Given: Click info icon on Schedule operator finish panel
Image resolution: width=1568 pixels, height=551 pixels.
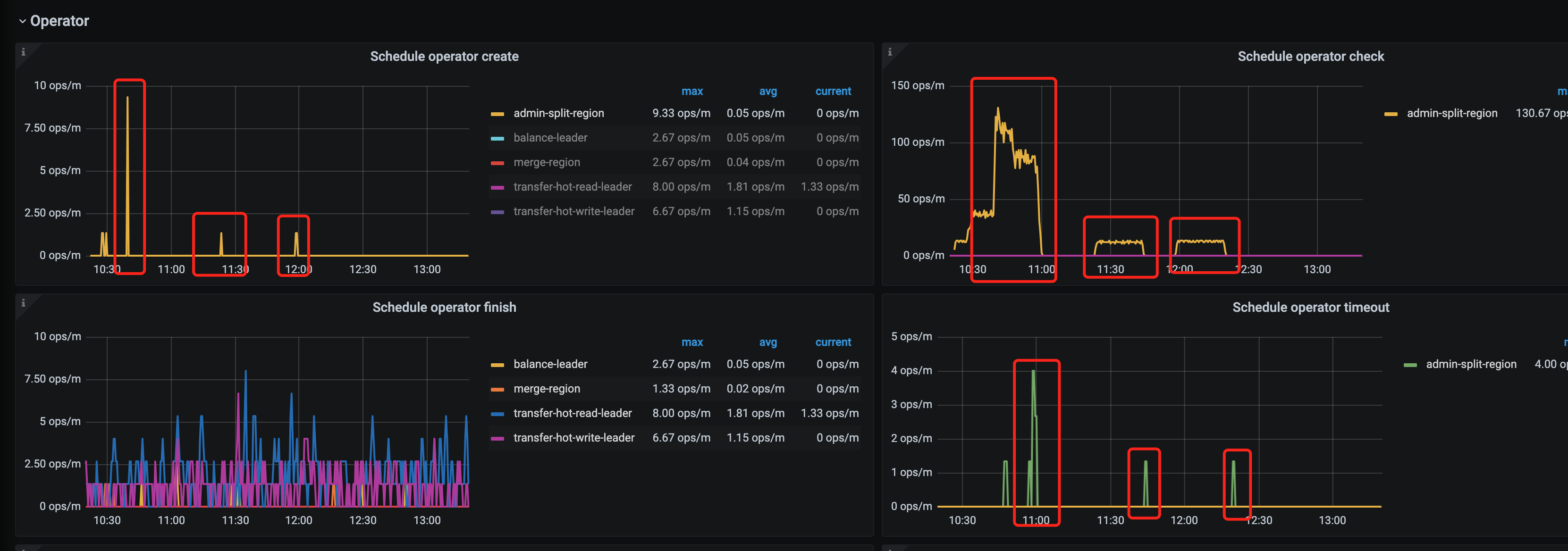Looking at the screenshot, I should (23, 303).
